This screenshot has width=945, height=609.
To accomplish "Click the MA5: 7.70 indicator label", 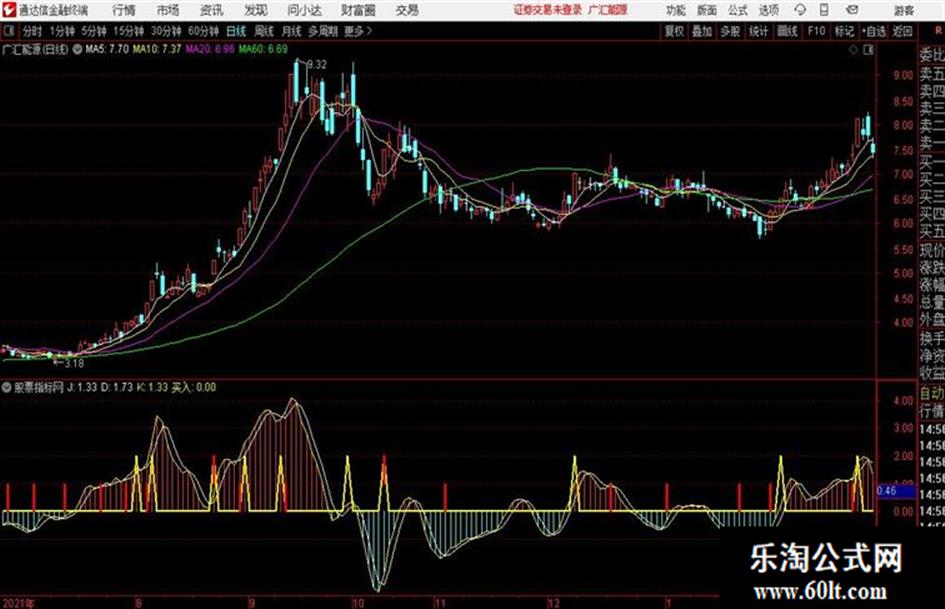I will coord(107,49).
